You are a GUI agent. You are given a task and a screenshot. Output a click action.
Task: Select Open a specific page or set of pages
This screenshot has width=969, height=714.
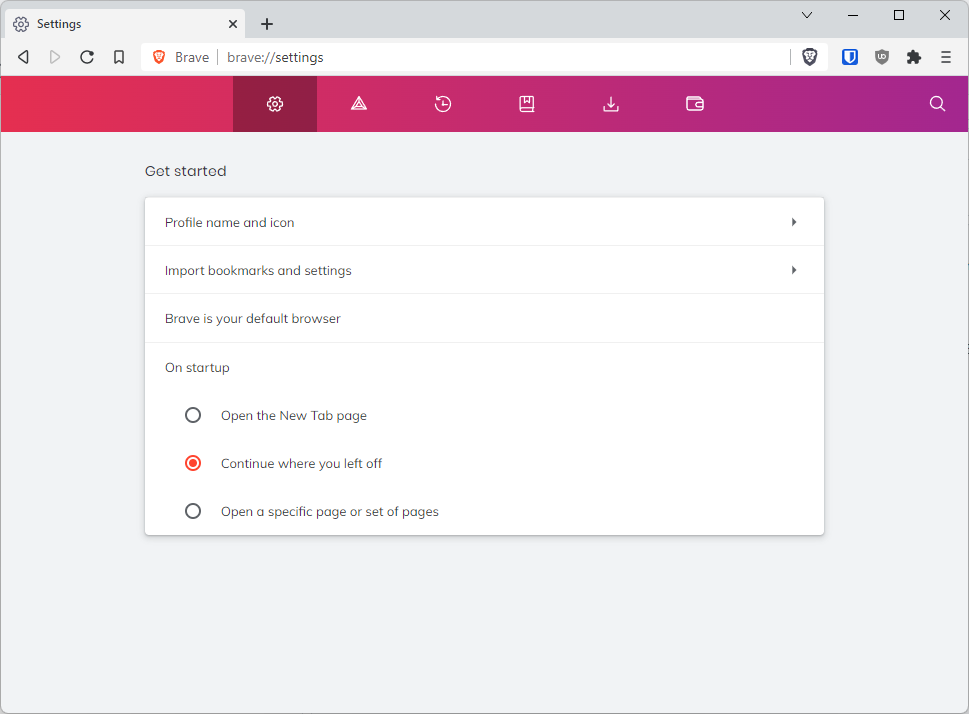point(193,511)
